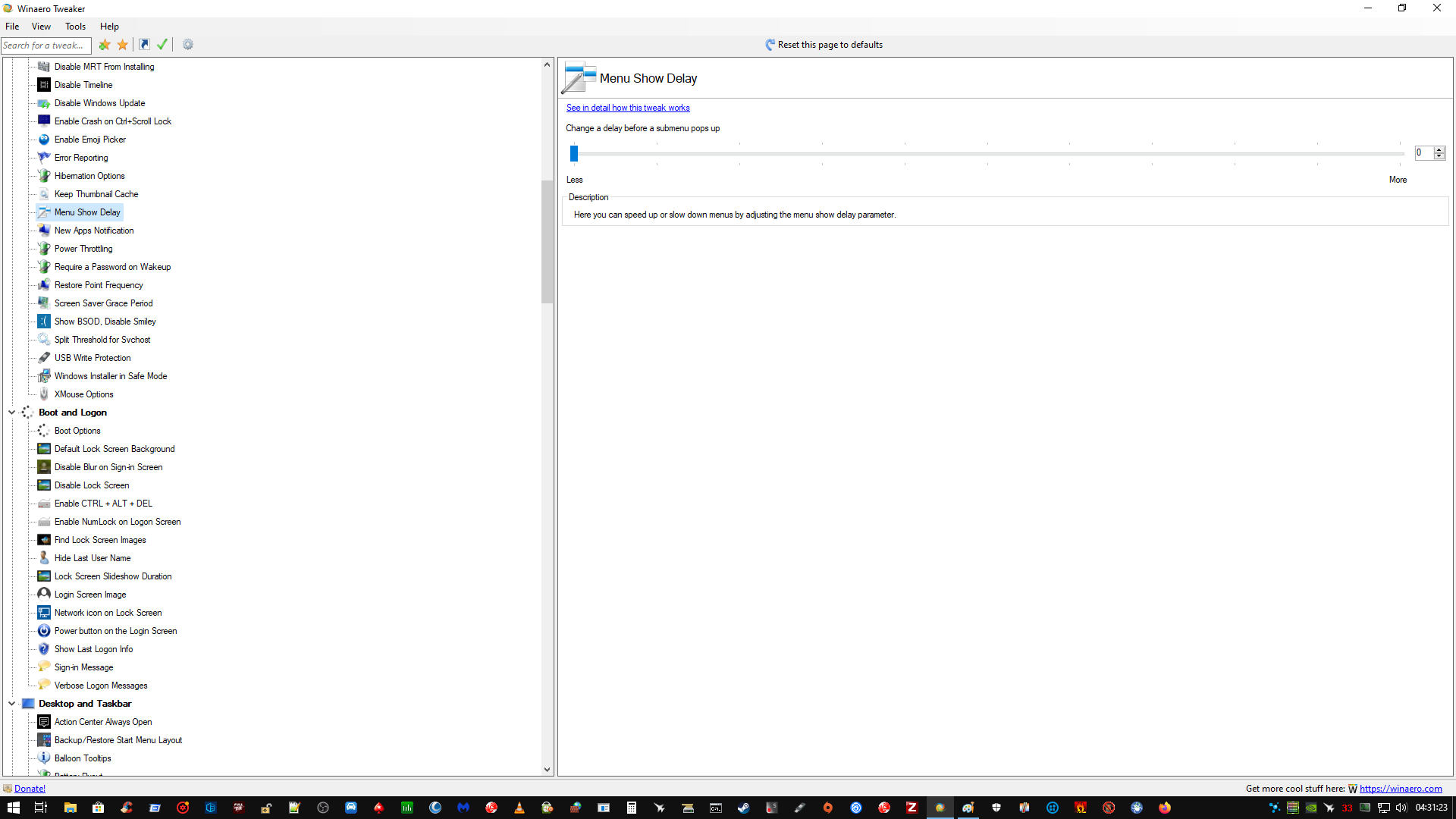Click the Reset this page to defaults button

[x=824, y=45]
